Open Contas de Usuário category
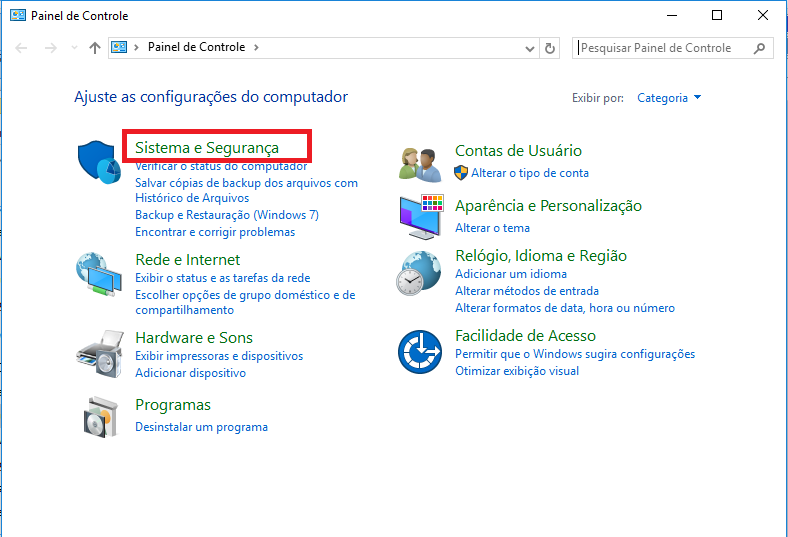The image size is (788, 537). point(518,151)
